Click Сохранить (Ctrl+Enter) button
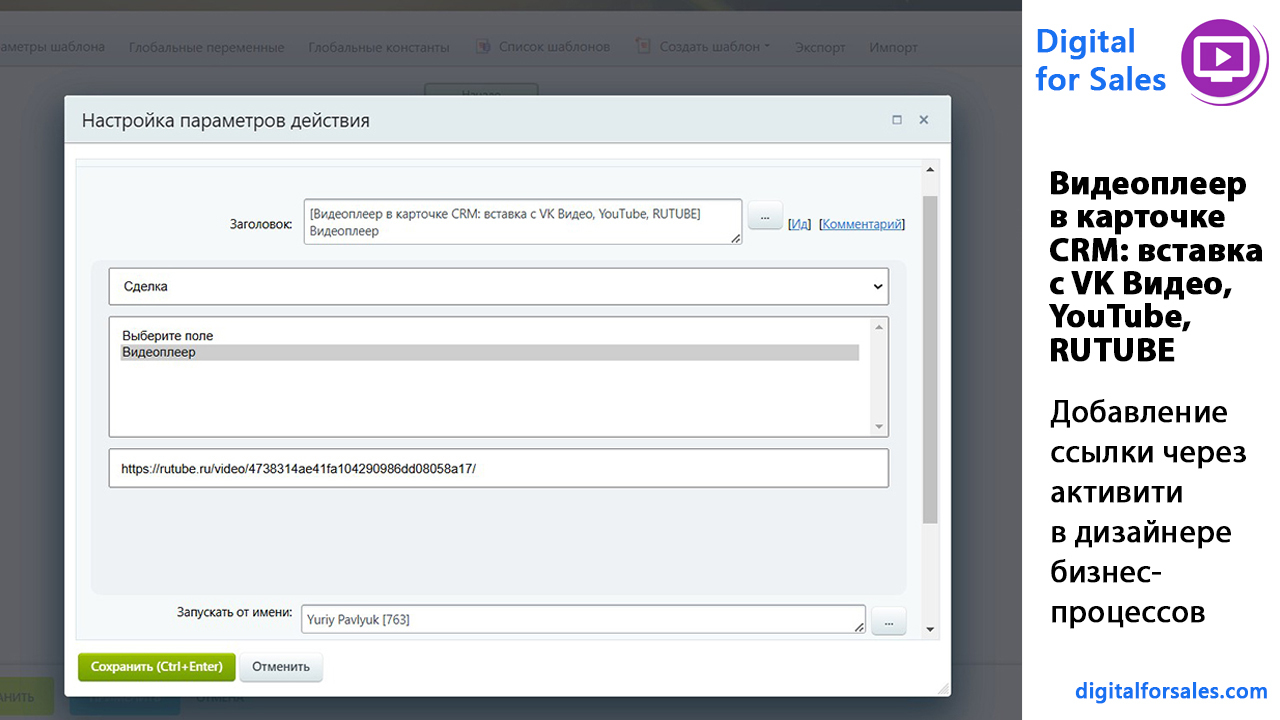The width and height of the screenshot is (1280, 720). (157, 667)
